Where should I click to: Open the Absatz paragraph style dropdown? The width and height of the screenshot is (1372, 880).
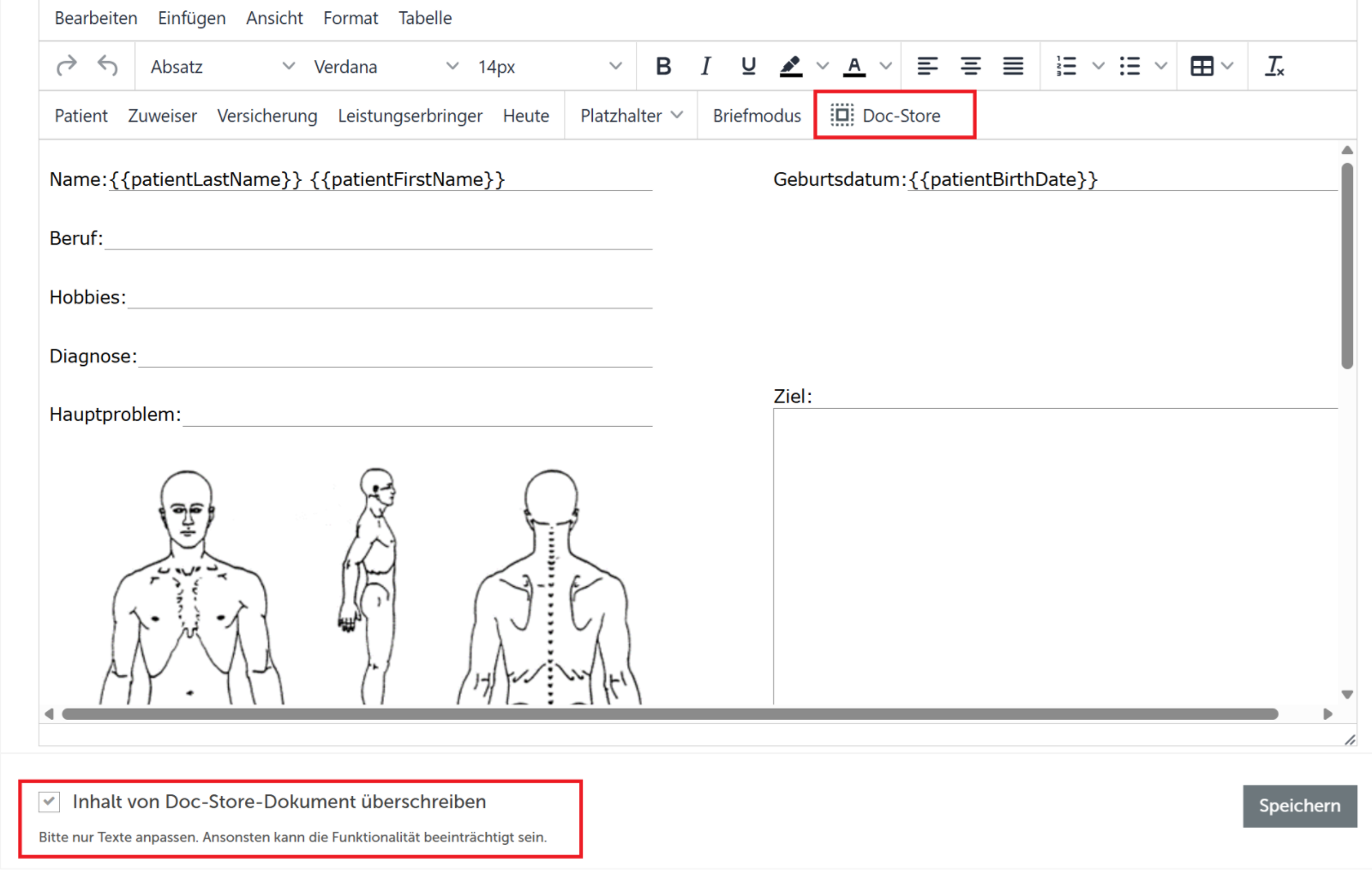223,66
